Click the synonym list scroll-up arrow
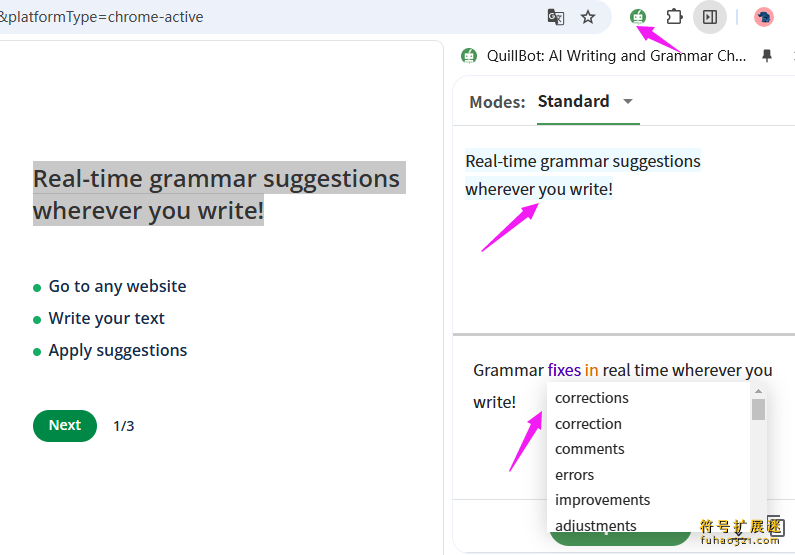Image resolution: width=795 pixels, height=555 pixels. click(x=758, y=391)
